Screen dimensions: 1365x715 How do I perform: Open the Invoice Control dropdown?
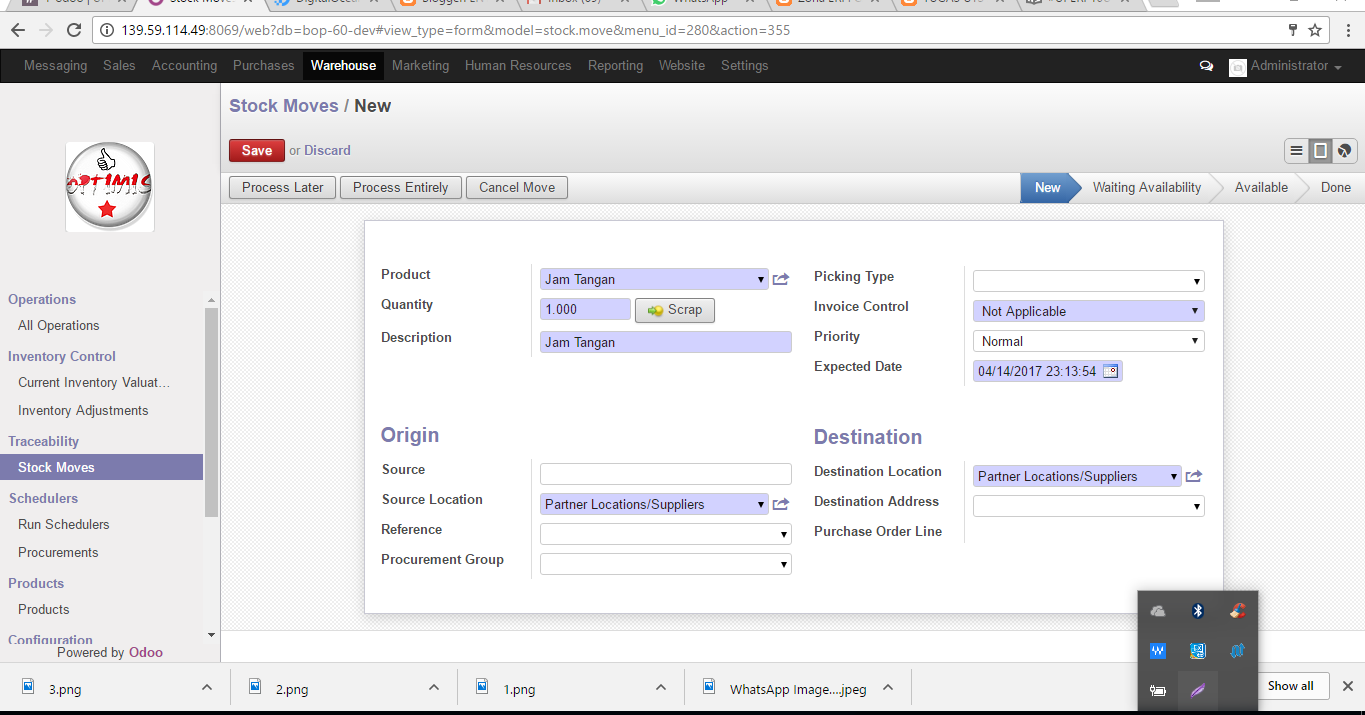(x=1088, y=312)
